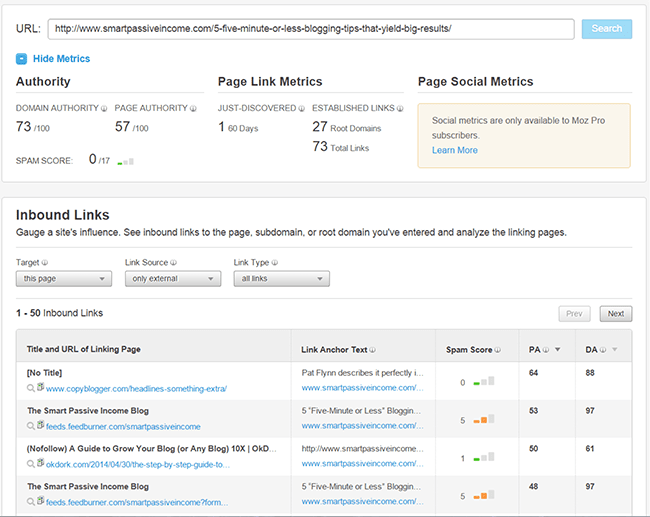Viewport: 650px width, 517px height.
Task: Click info icon next to Link Source
Action: click(x=174, y=262)
